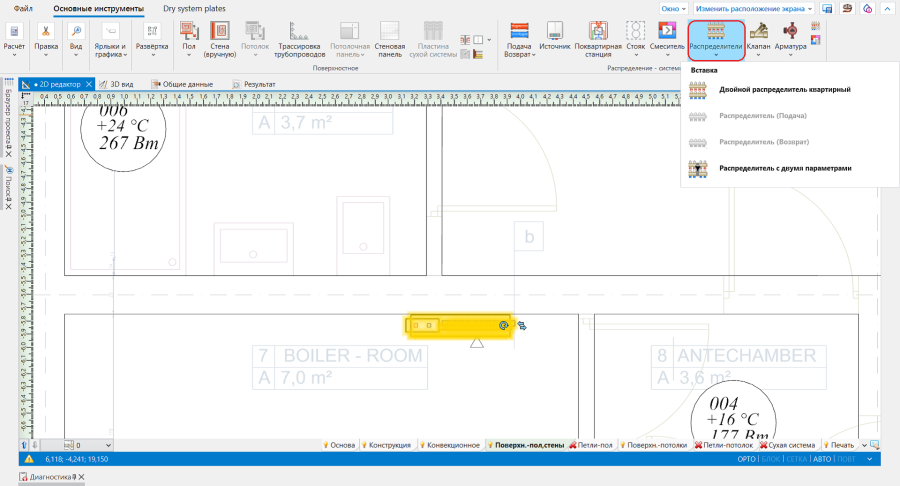Select the Стеновая панель tool
Screen dimensions: 900x486
(390, 39)
